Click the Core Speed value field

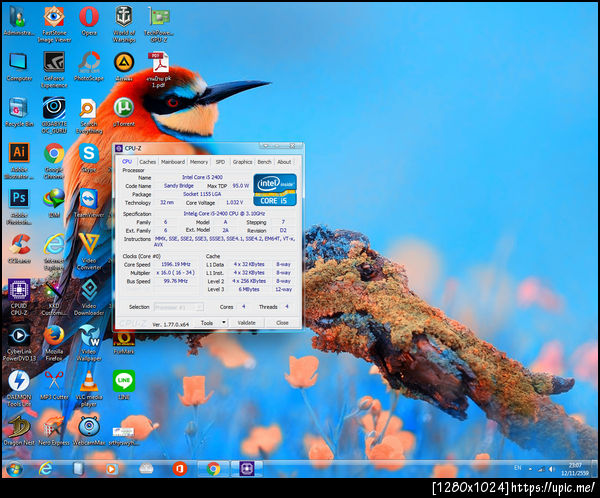point(176,265)
